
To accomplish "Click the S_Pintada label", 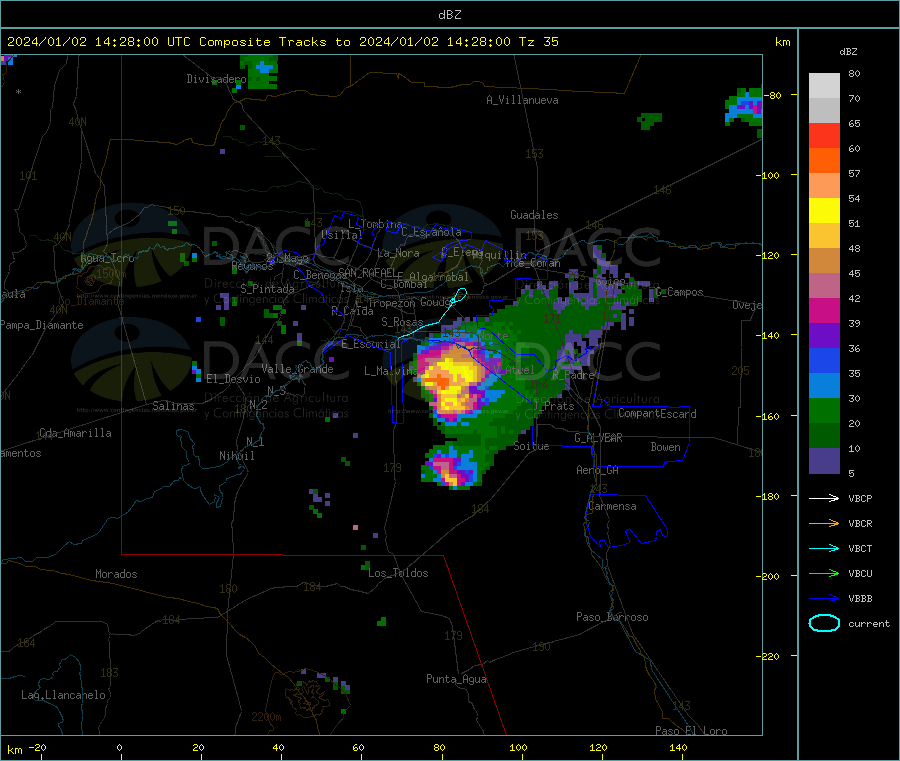I will [267, 289].
